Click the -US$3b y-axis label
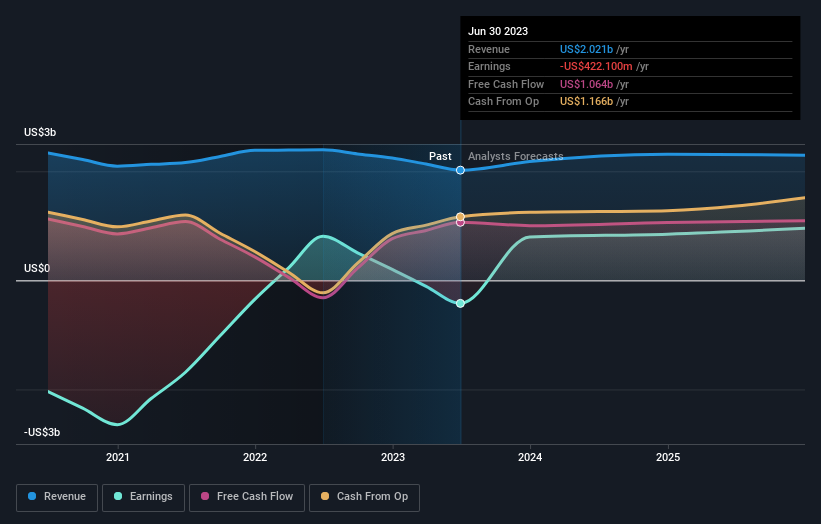The image size is (821, 524). pyautogui.click(x=42, y=432)
